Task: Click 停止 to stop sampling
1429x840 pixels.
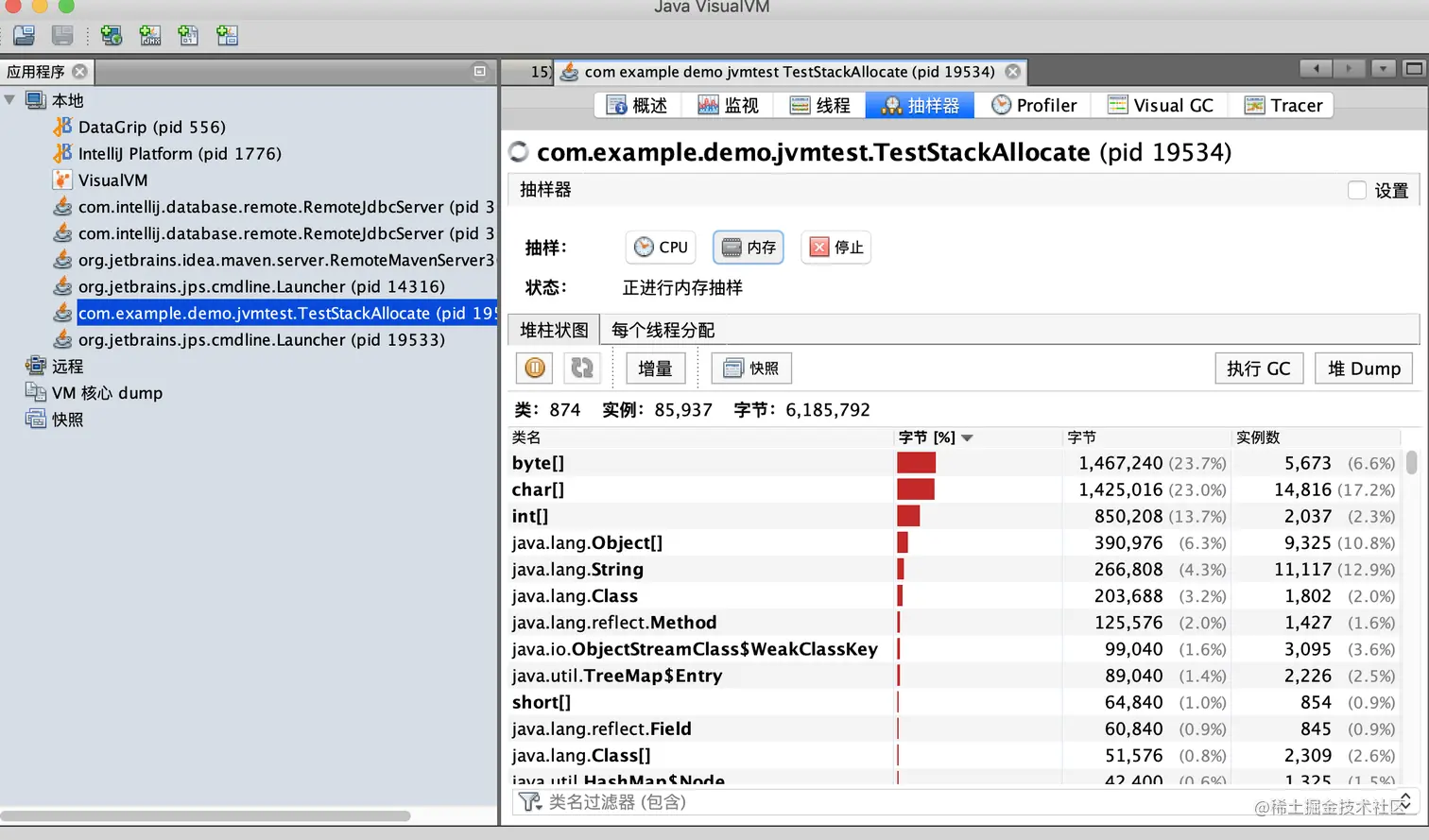Action: coord(836,247)
